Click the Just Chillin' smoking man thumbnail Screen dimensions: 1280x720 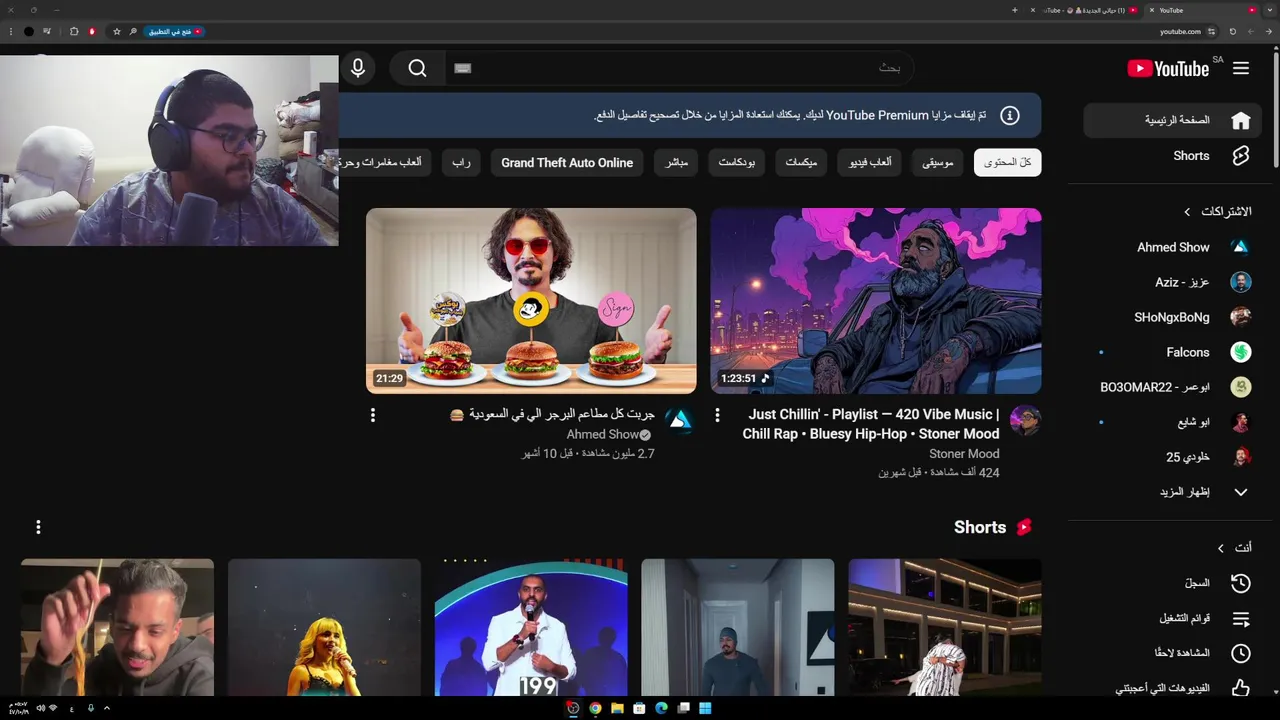(x=876, y=301)
